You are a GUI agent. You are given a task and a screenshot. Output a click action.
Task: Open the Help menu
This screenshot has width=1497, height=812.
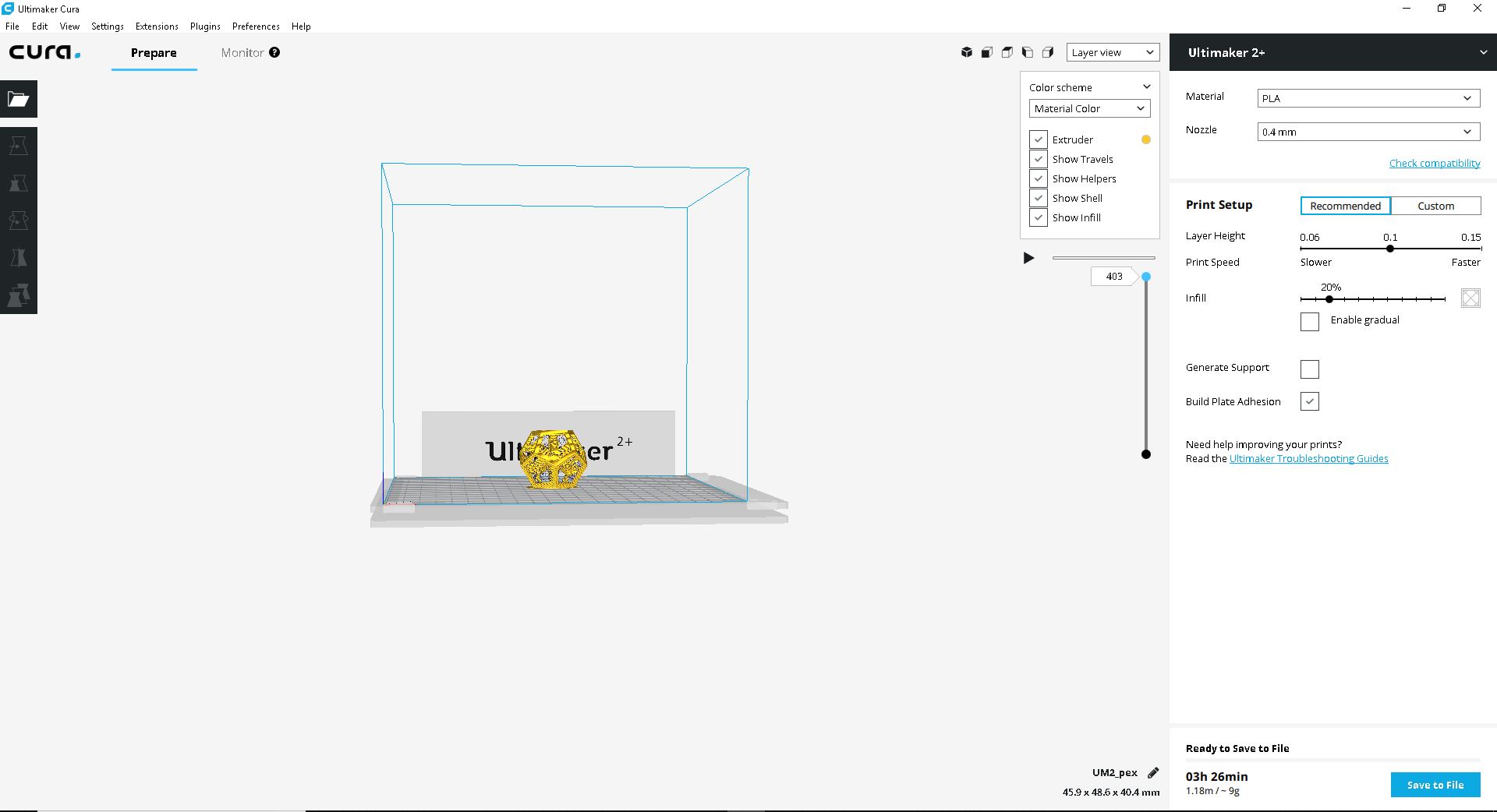click(x=301, y=26)
